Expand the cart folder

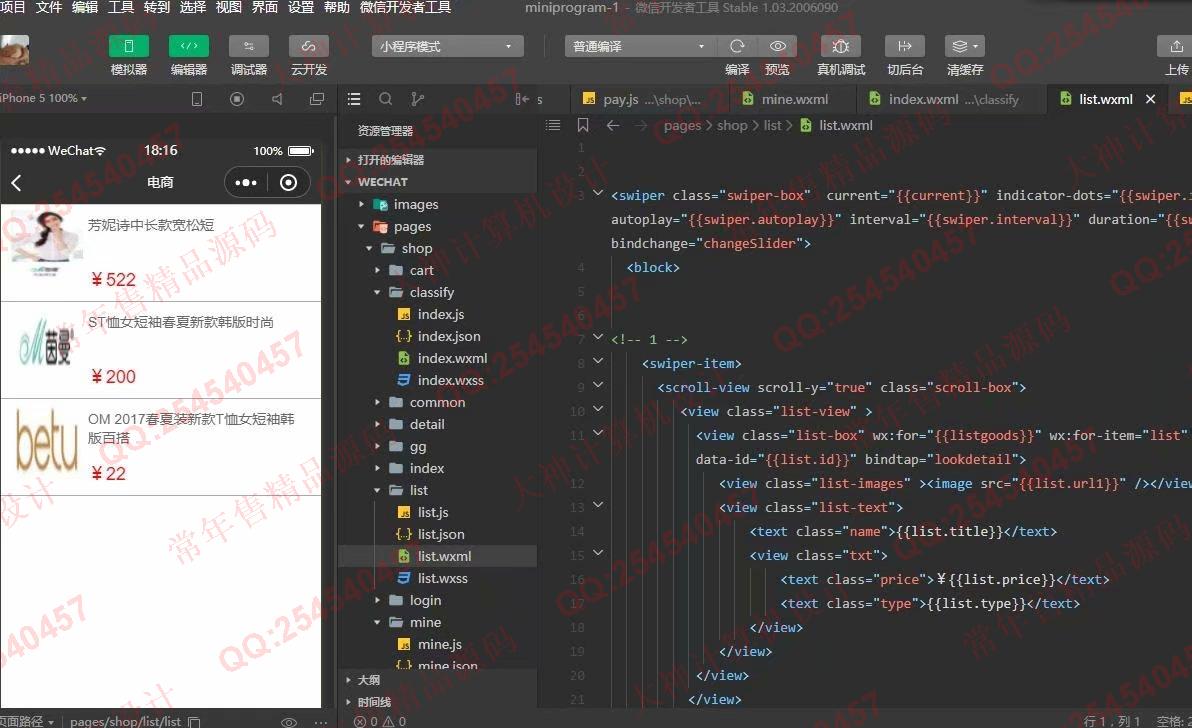pos(438,271)
